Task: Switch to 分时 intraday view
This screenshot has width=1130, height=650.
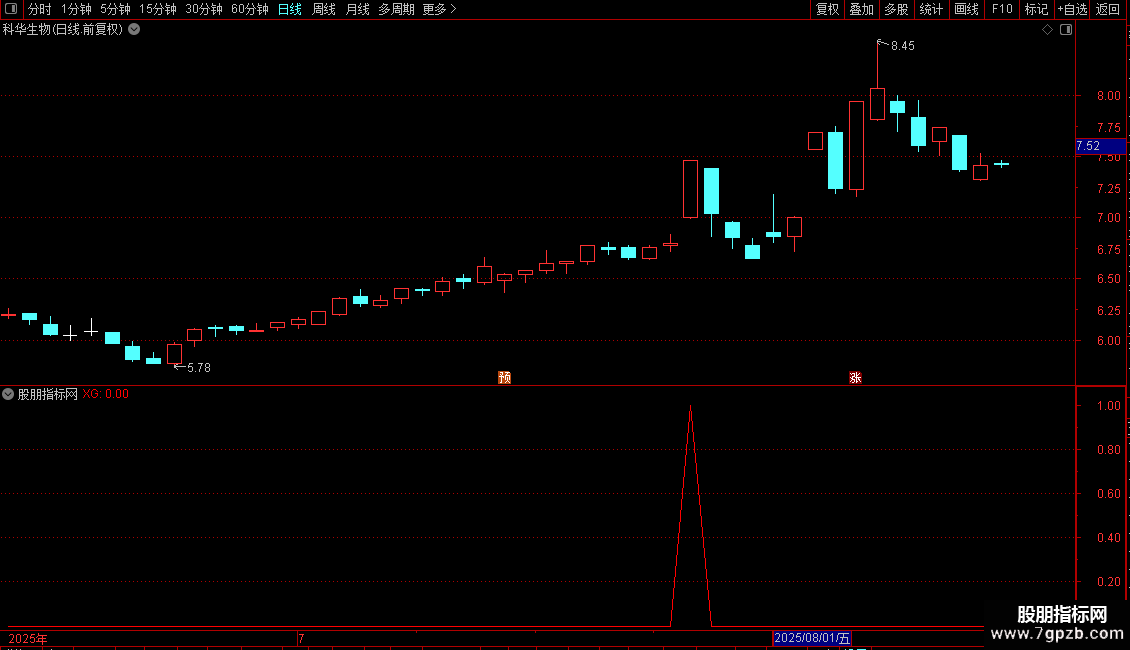Action: (40, 9)
